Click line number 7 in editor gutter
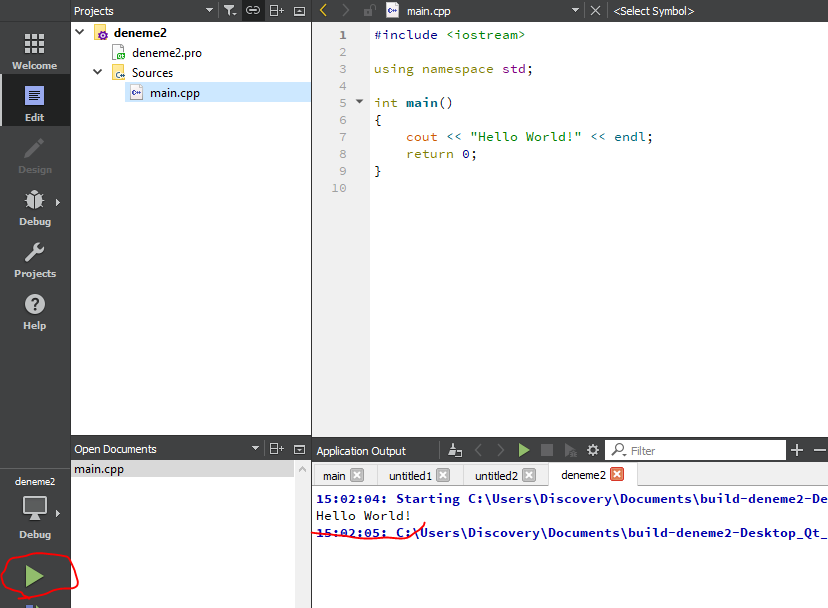 (343, 137)
